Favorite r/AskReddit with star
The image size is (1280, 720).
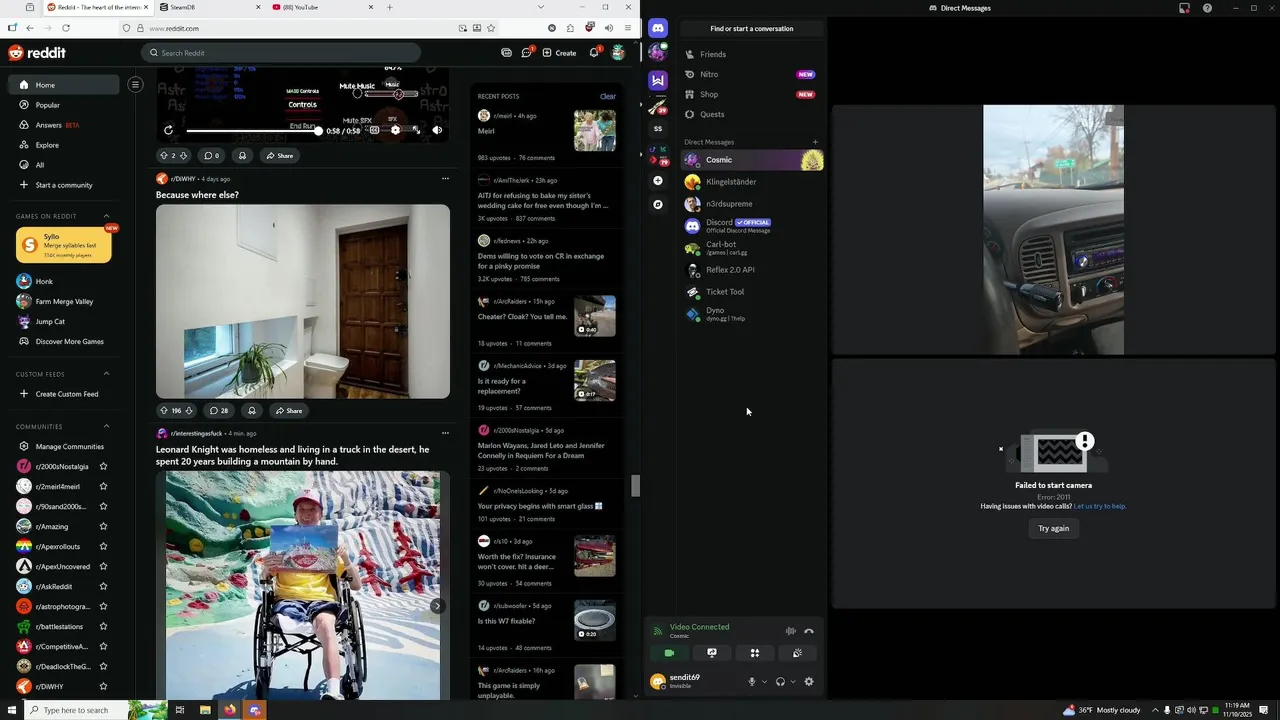[103, 587]
